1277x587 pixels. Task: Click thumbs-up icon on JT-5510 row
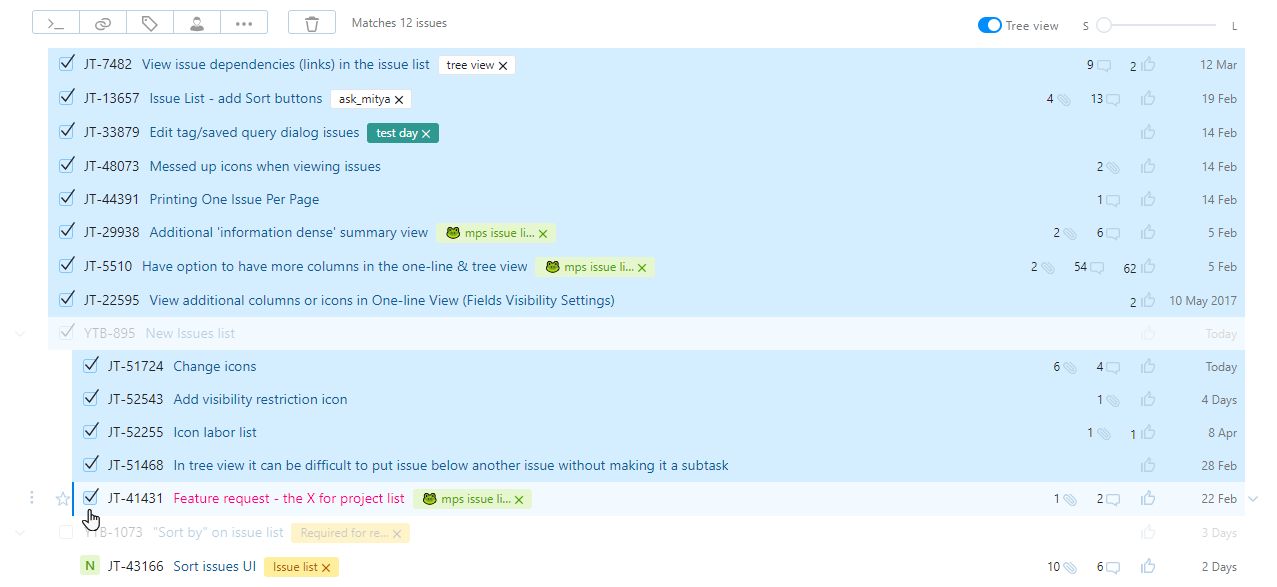[x=1148, y=266]
